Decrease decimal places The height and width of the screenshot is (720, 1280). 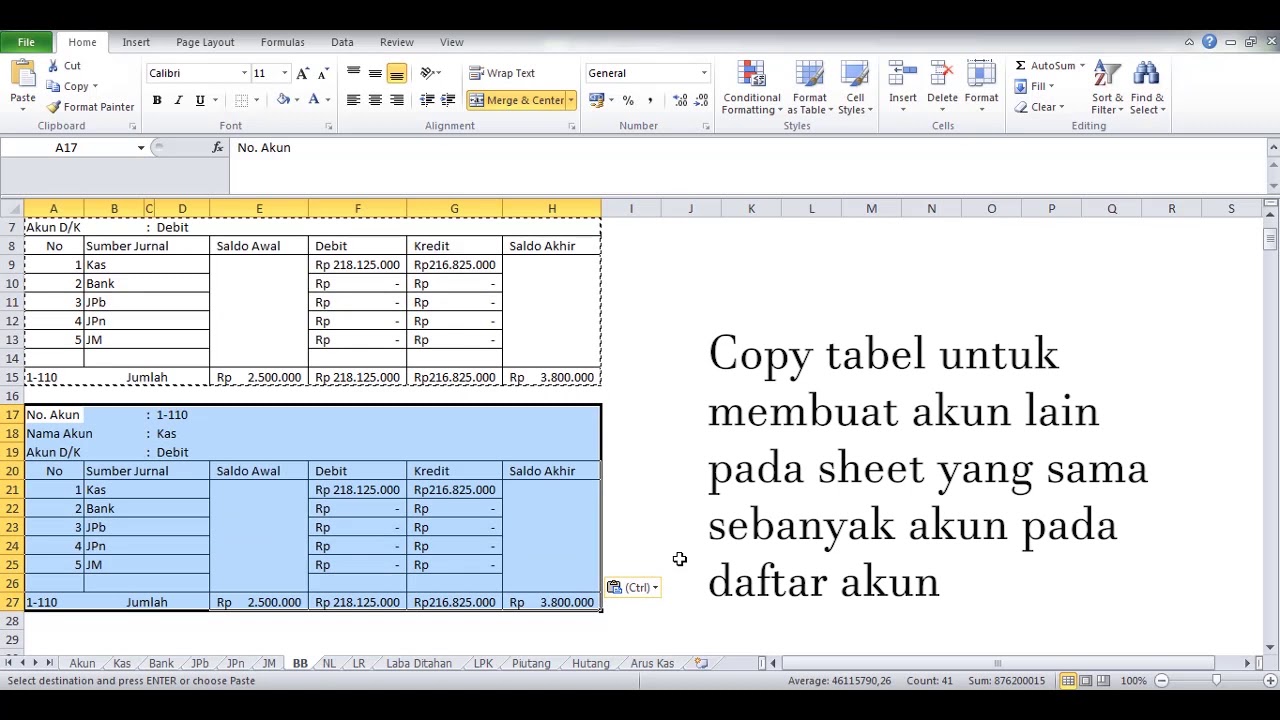click(x=701, y=100)
